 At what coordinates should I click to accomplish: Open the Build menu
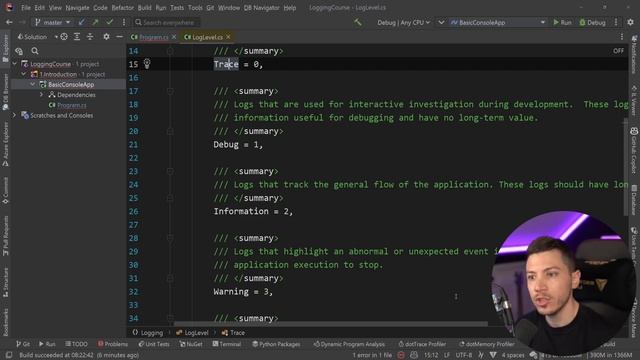[x=144, y=8]
